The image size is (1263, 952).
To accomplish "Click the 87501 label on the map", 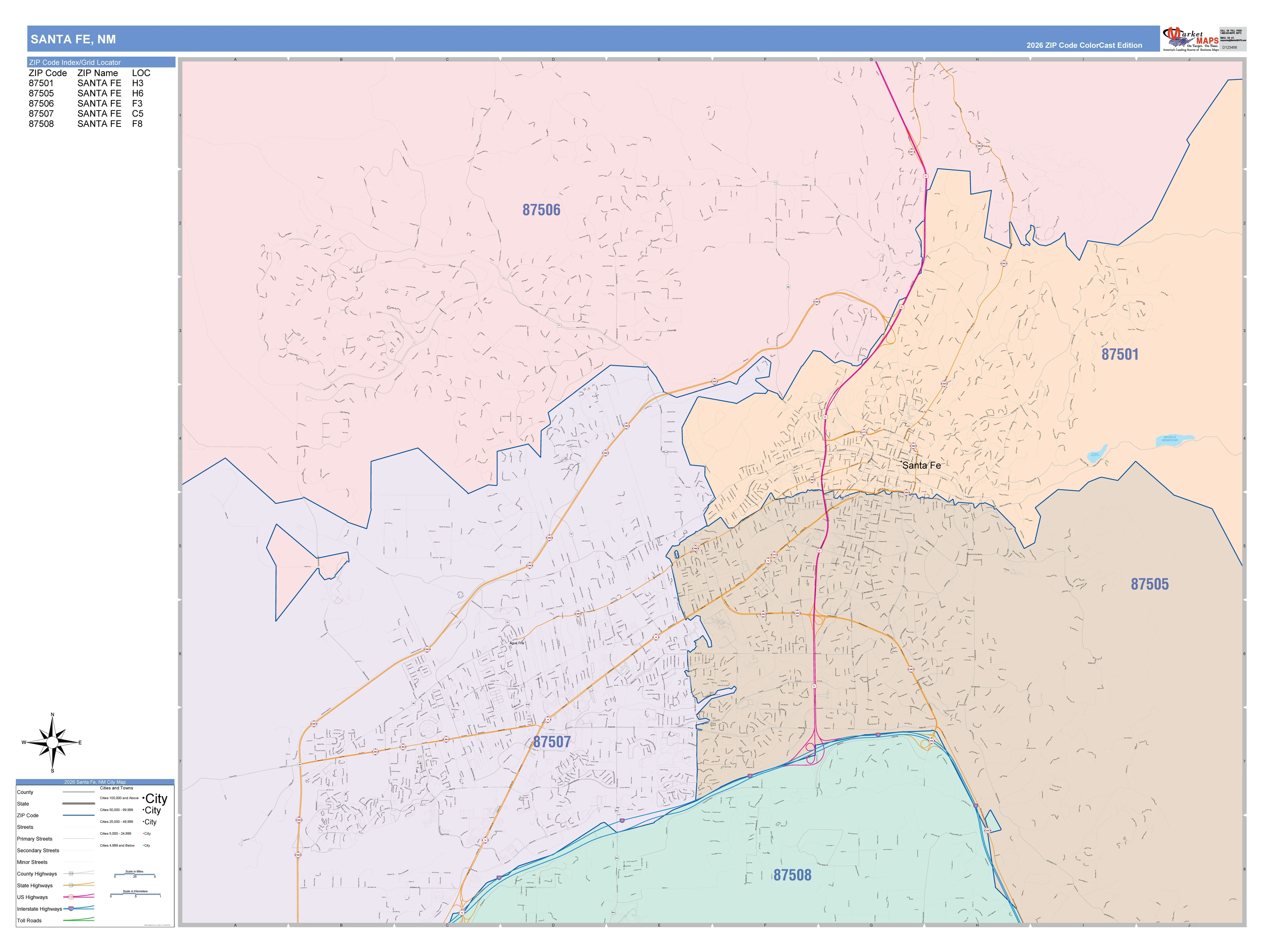I will tap(1120, 354).
